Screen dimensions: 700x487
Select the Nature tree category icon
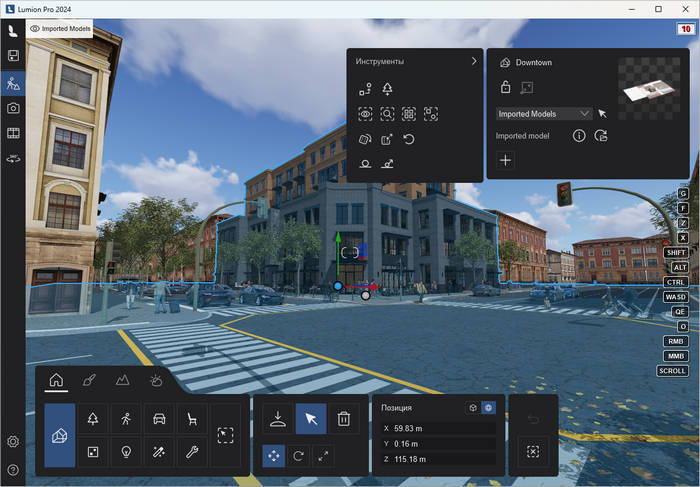(93, 419)
